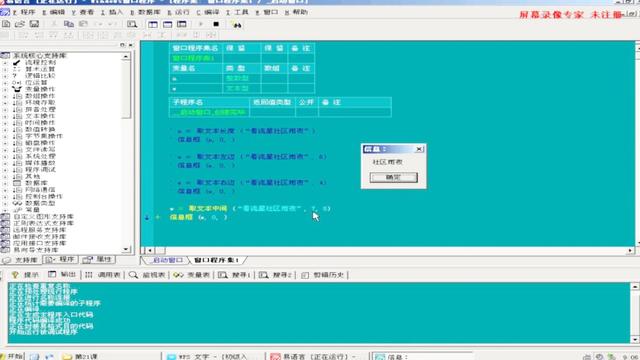Expand the 磁盘操作 tree node
This screenshot has width=640, height=360.
5,143
